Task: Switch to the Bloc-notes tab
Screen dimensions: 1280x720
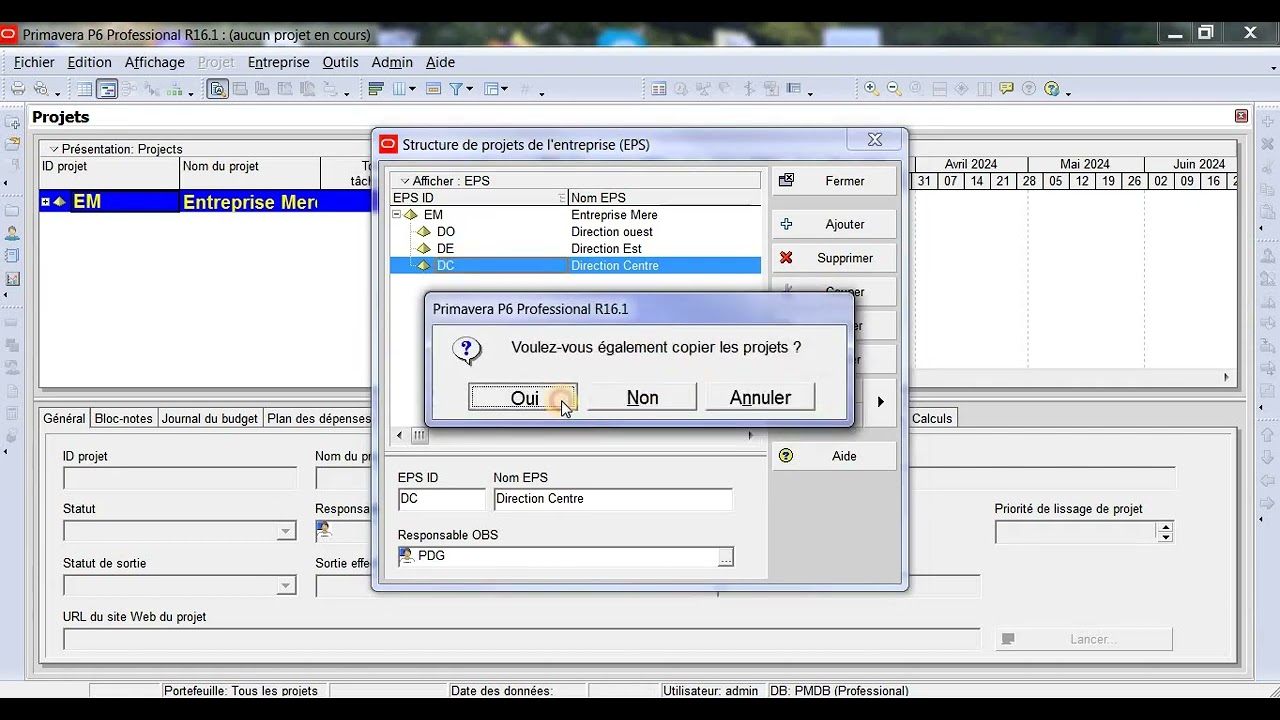Action: tap(123, 419)
